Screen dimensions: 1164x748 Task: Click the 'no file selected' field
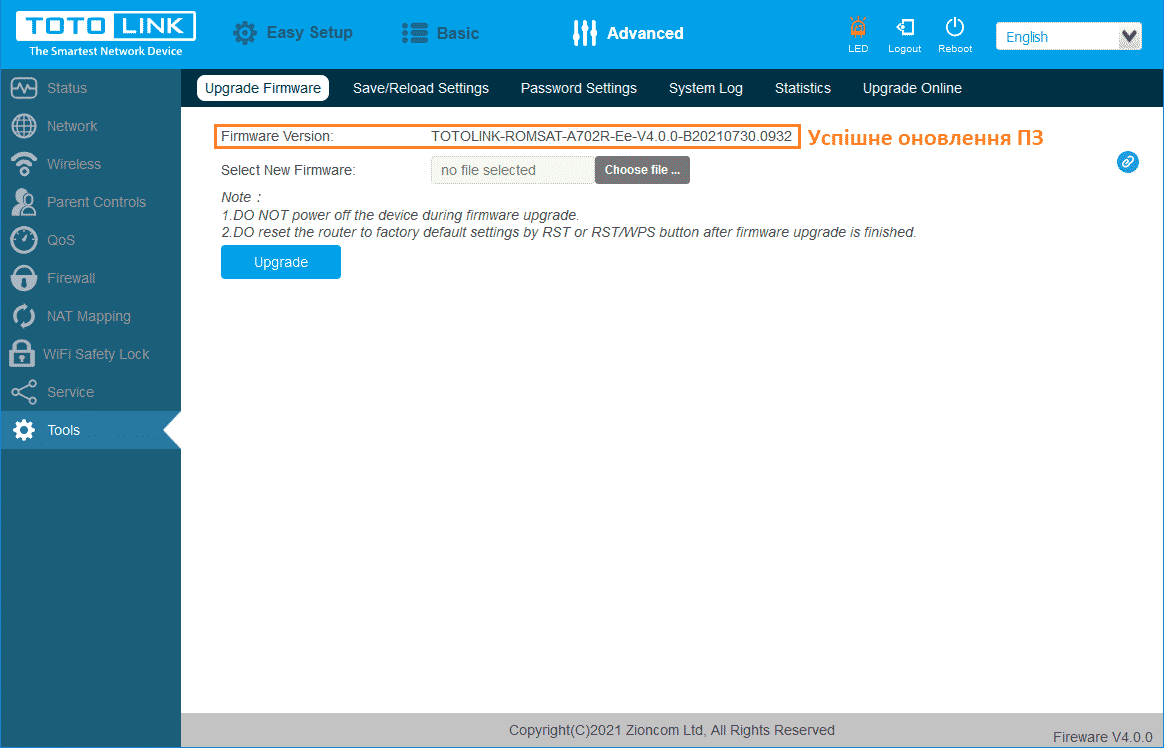coord(512,170)
